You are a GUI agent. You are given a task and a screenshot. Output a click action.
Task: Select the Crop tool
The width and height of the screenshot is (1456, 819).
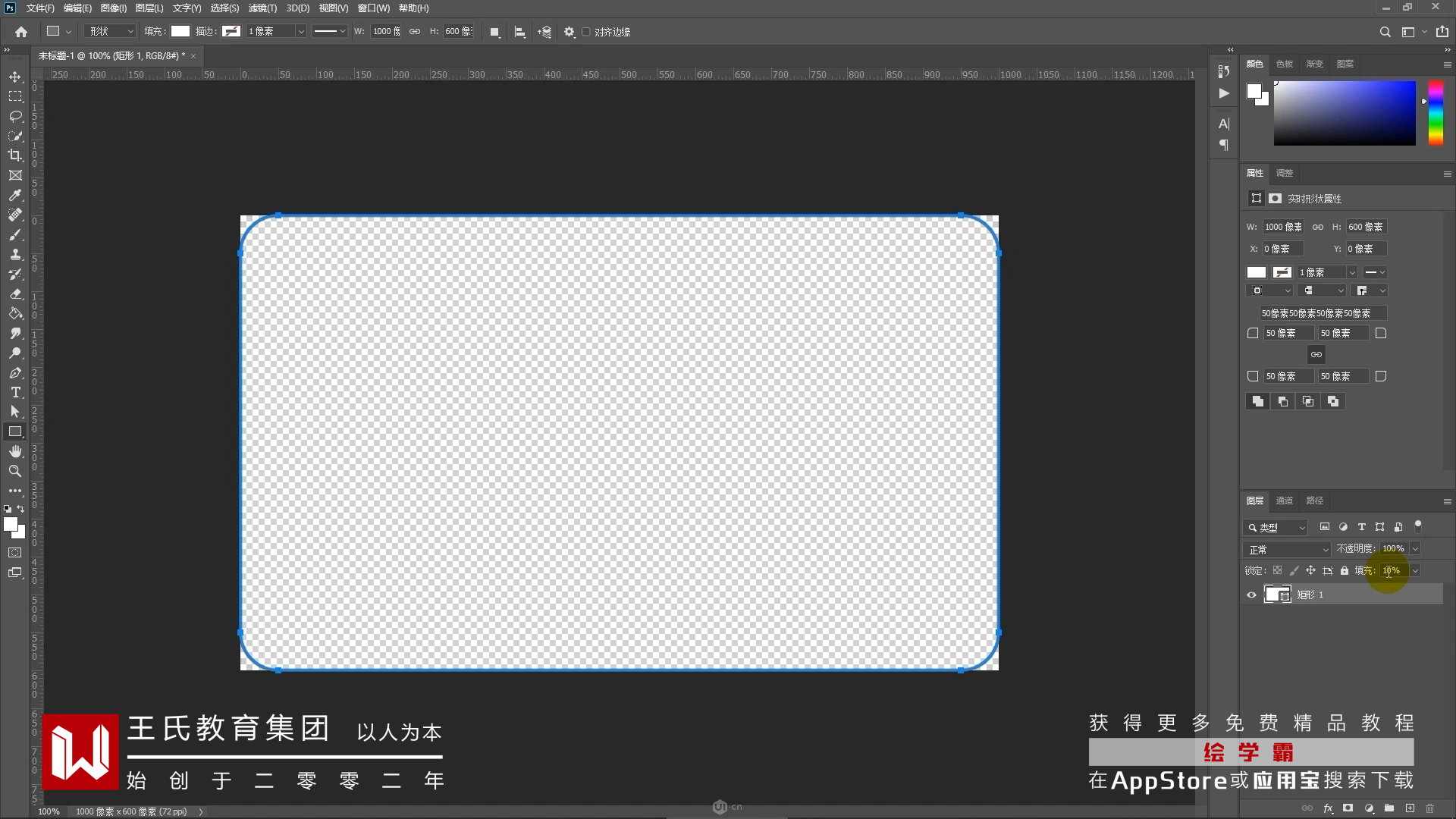click(15, 155)
